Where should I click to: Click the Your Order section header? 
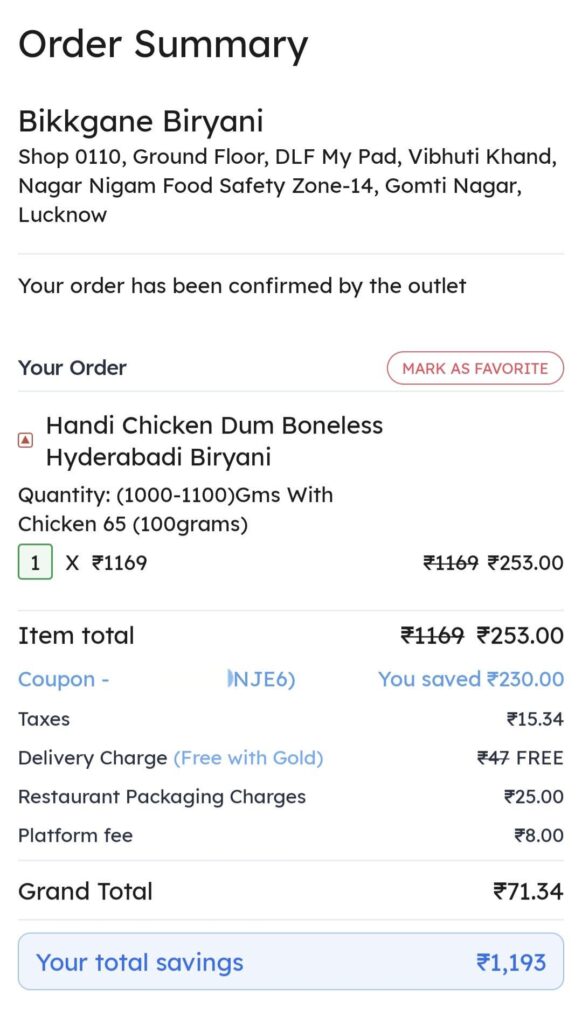pyautogui.click(x=71, y=368)
